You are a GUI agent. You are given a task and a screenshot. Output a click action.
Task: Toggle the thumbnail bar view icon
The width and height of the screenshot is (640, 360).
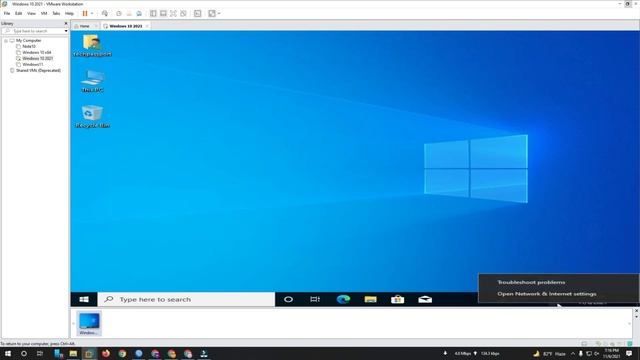point(163,13)
